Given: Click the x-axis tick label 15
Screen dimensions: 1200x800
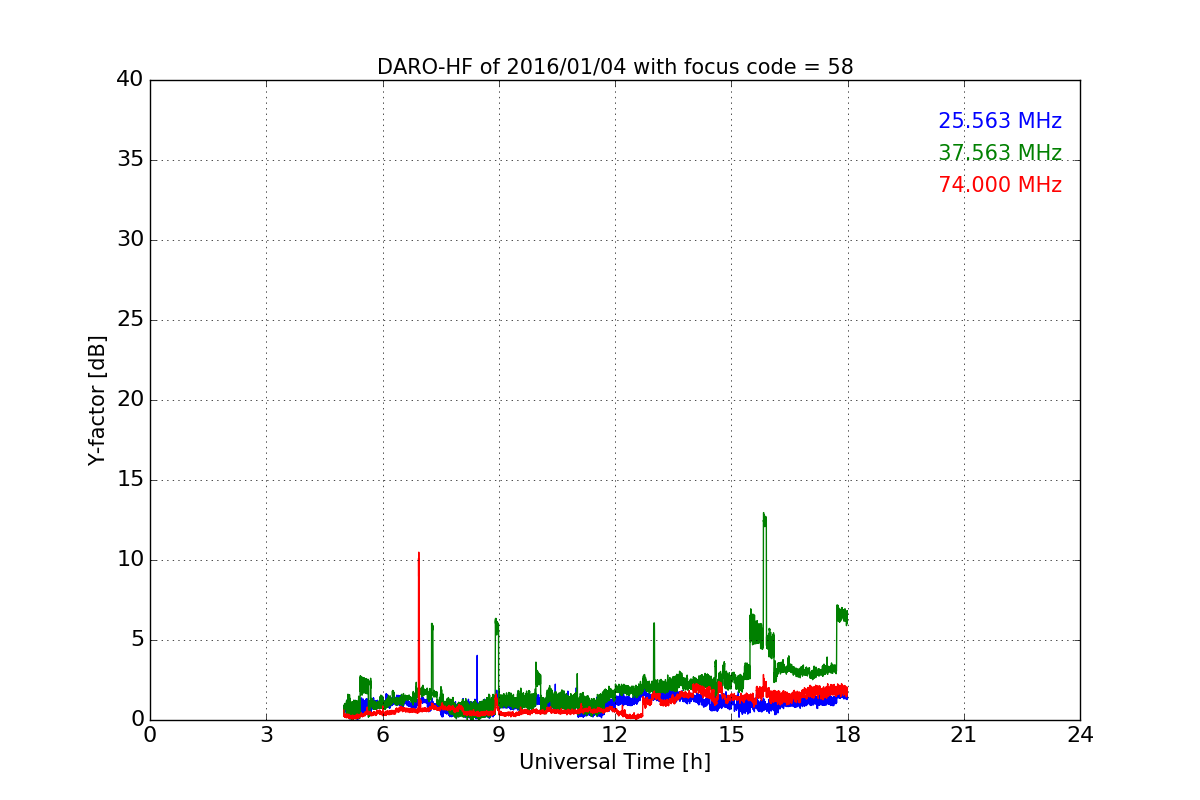Looking at the screenshot, I should click(x=731, y=735).
